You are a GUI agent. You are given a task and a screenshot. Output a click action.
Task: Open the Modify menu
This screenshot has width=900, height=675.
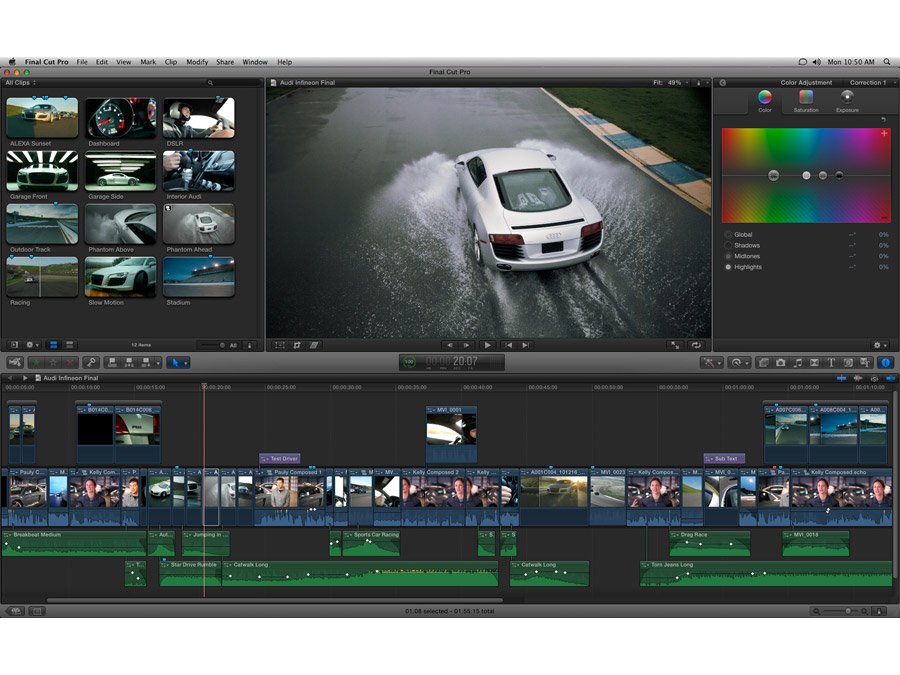click(197, 62)
